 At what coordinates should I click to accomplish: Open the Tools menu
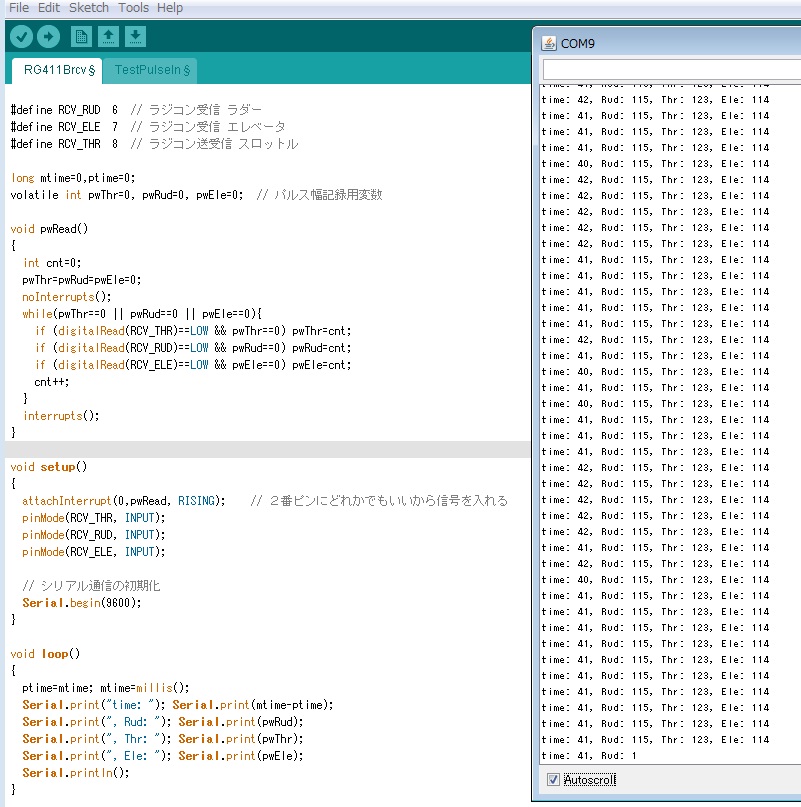click(x=133, y=8)
